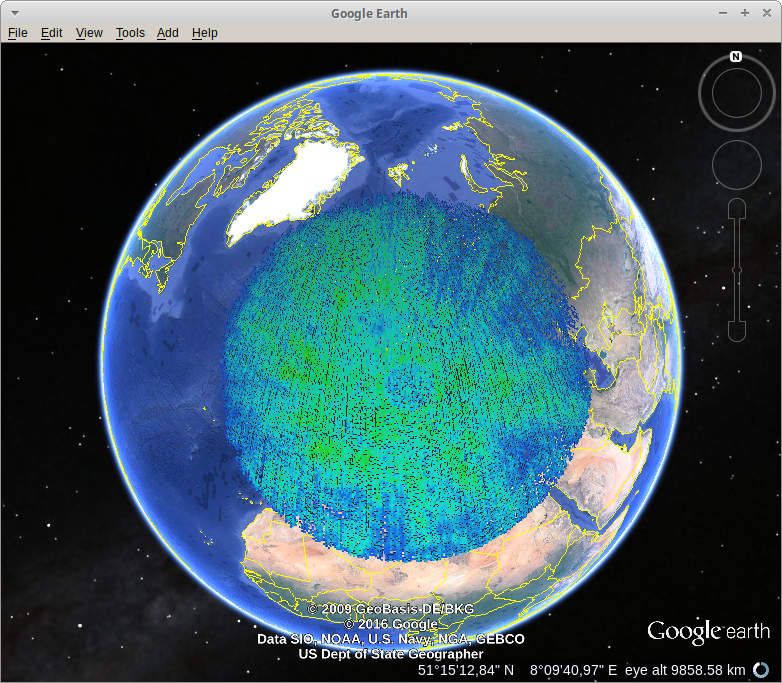Open the View menu
Screen dimensions: 782x683
pos(89,33)
